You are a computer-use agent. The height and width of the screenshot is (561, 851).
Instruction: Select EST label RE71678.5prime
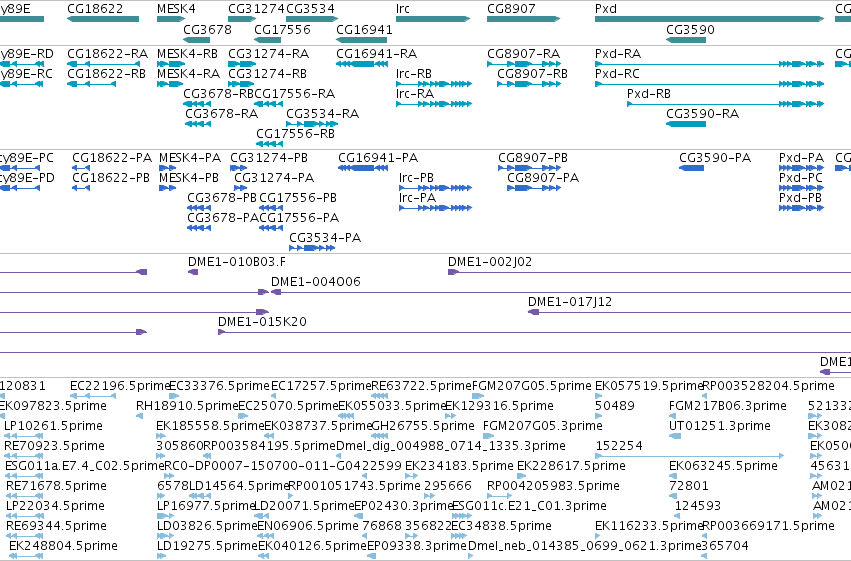pos(56,486)
